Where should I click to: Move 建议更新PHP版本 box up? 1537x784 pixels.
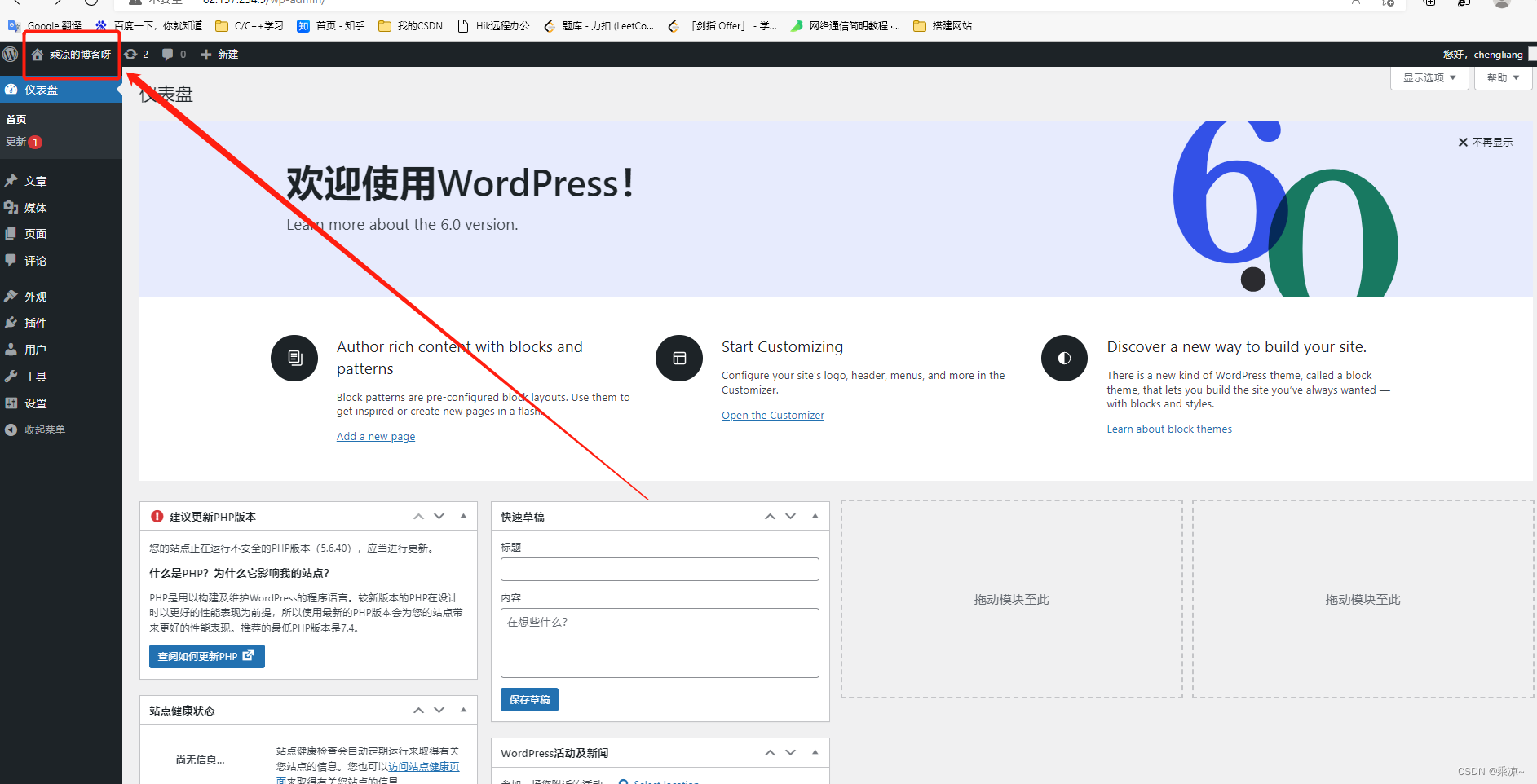click(418, 517)
